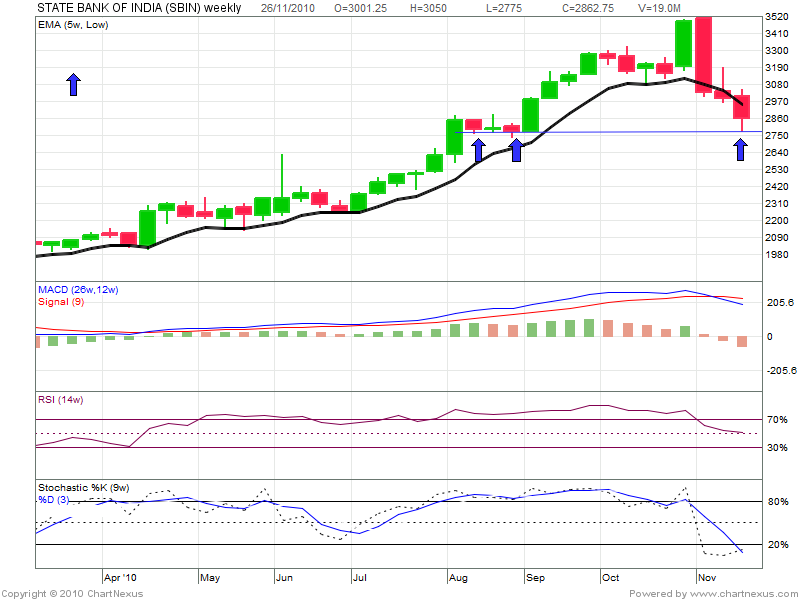Select the RSI (14w) indicator label

62,401
